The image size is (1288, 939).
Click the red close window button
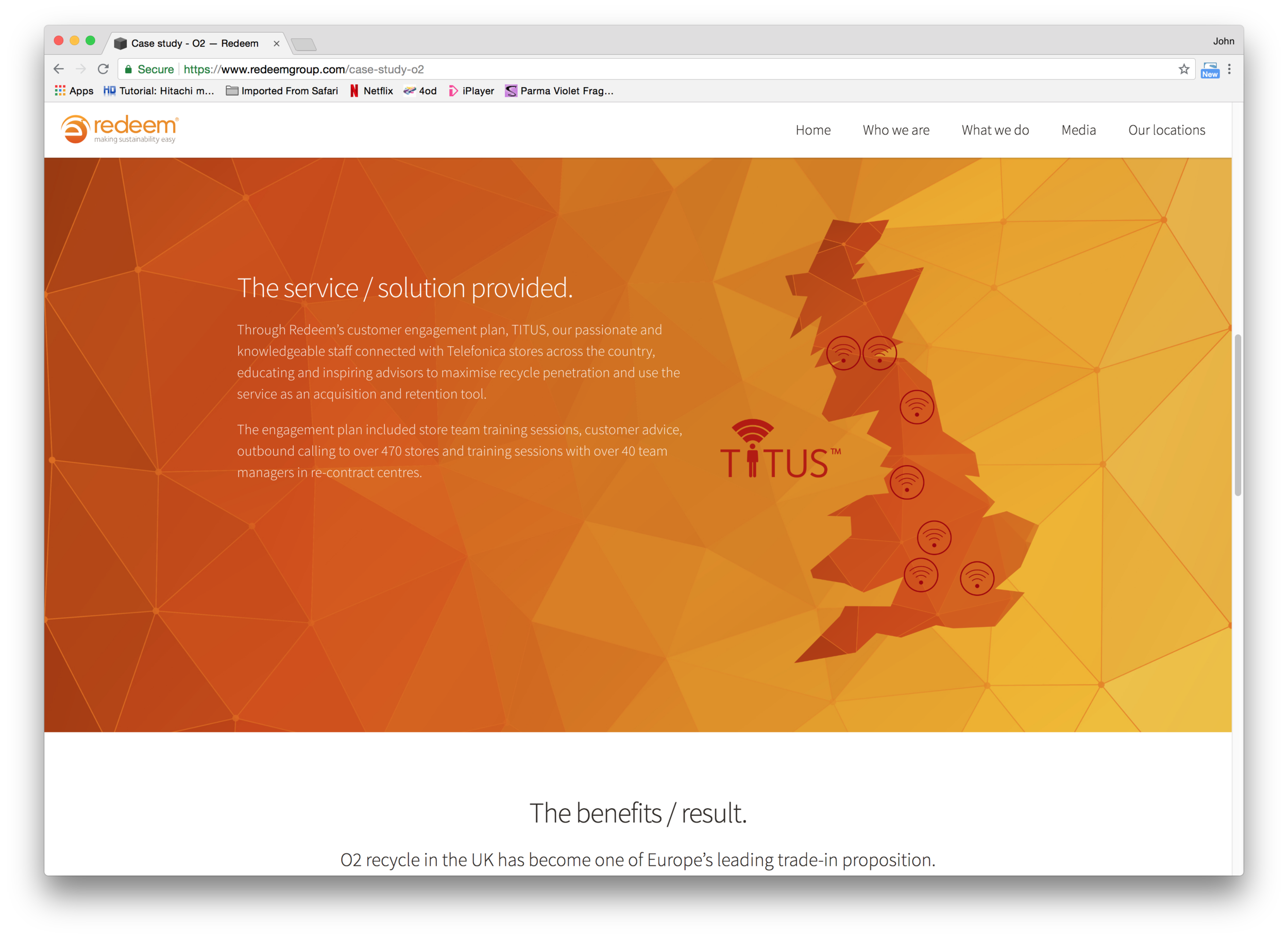click(x=59, y=41)
